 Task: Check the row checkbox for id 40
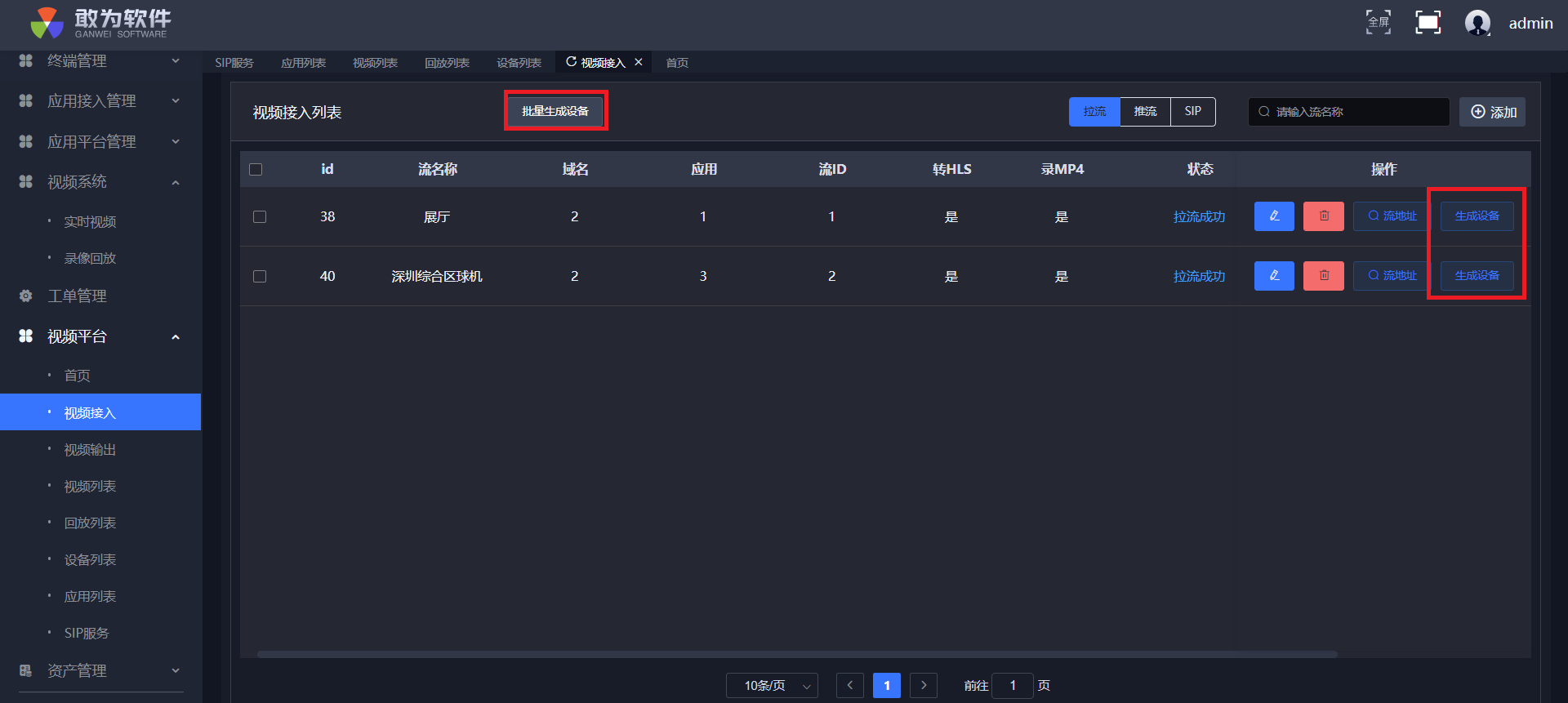pos(260,276)
